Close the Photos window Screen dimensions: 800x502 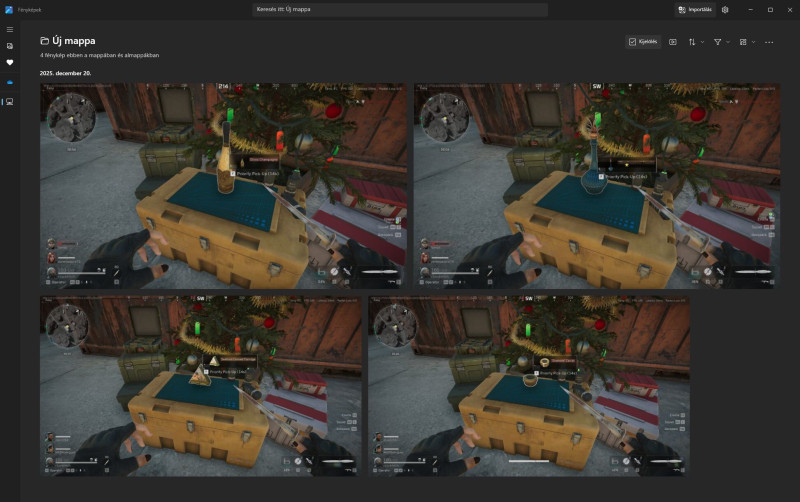tap(790, 10)
